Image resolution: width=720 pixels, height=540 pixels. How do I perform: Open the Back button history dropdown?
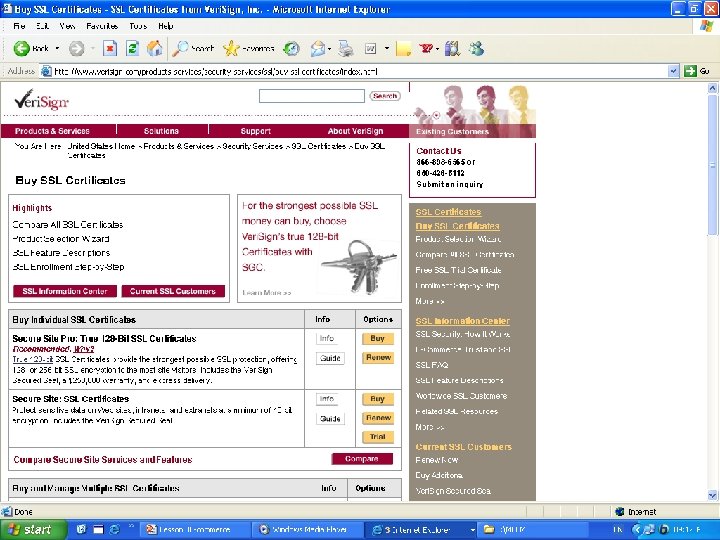click(x=57, y=48)
